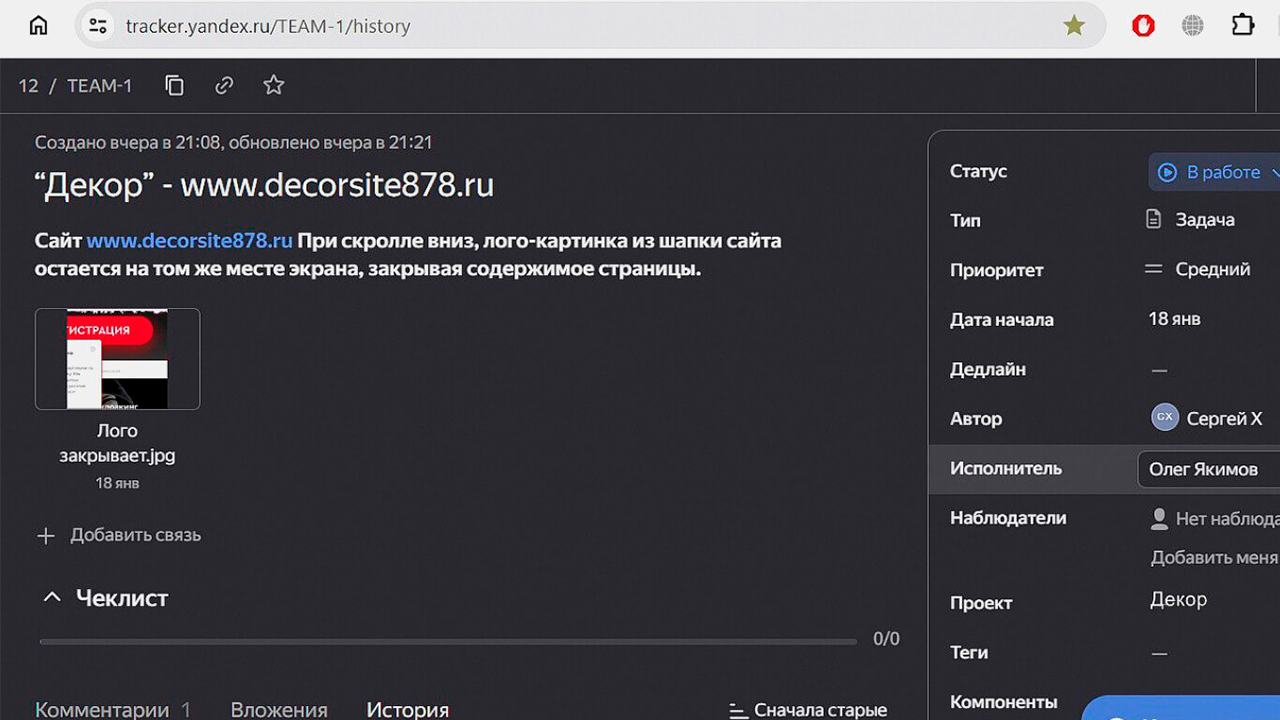Open the extensions puzzle icon

[x=1243, y=25]
